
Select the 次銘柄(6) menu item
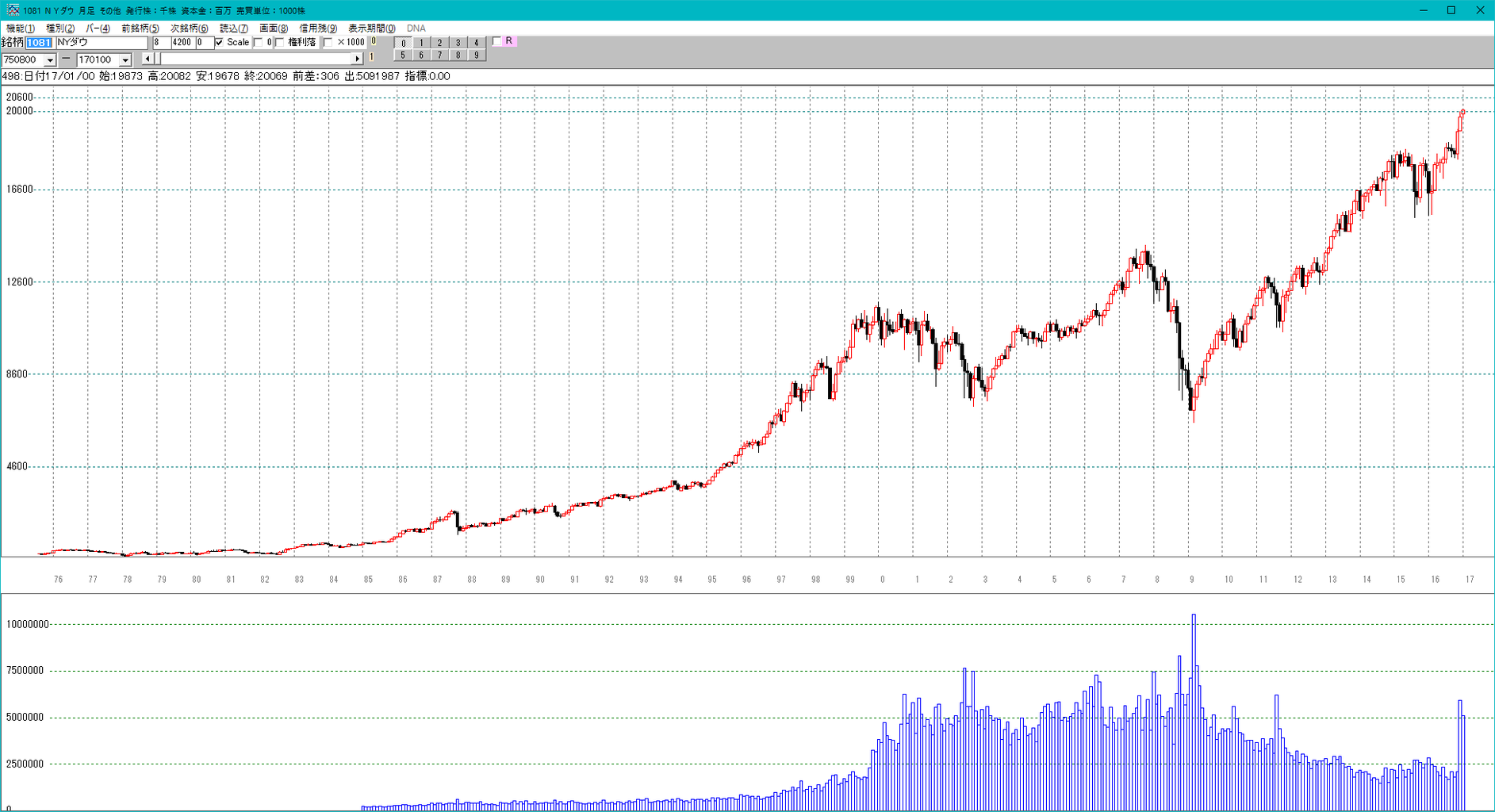[190, 29]
